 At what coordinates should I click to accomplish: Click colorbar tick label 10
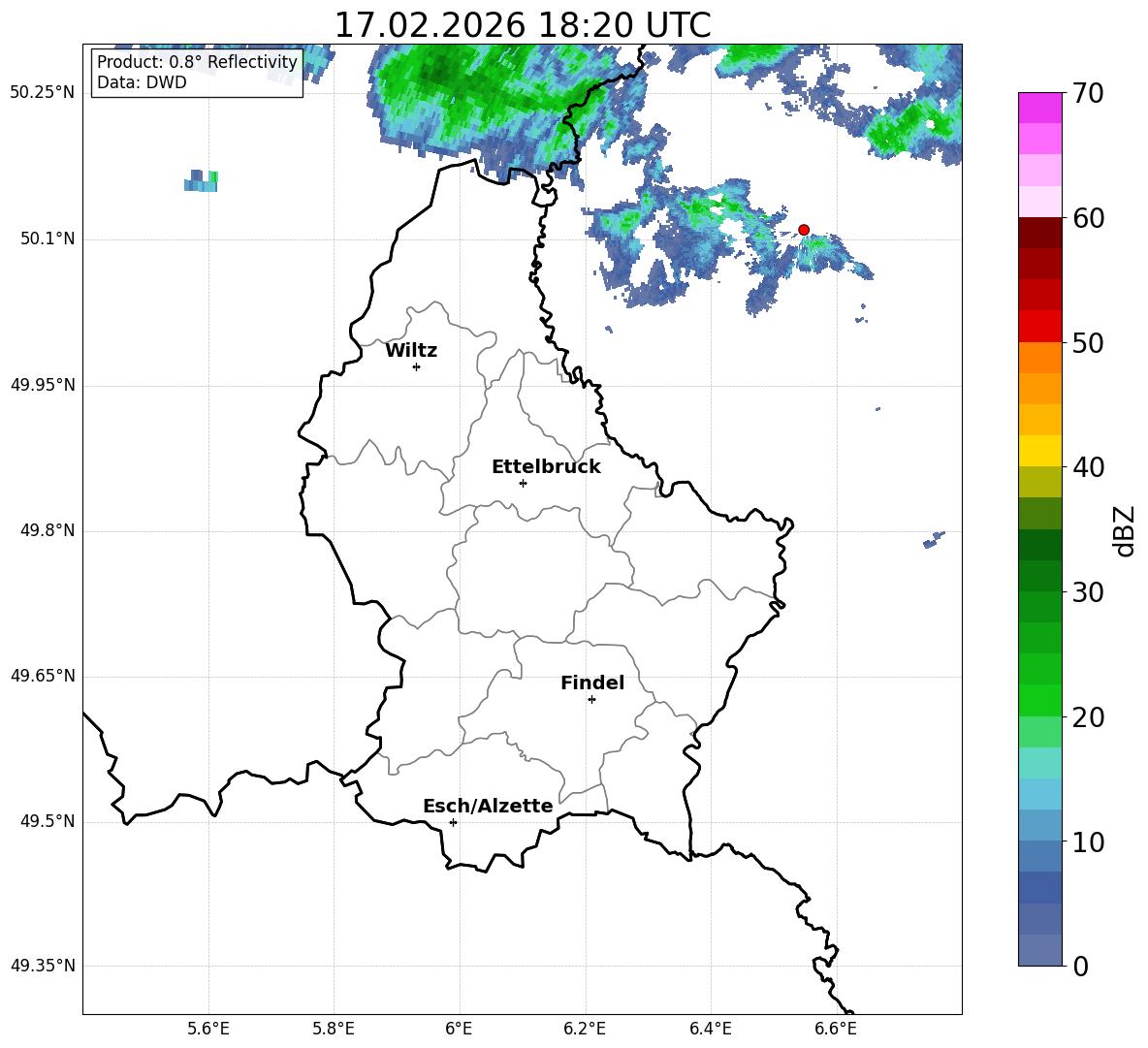1088,842
